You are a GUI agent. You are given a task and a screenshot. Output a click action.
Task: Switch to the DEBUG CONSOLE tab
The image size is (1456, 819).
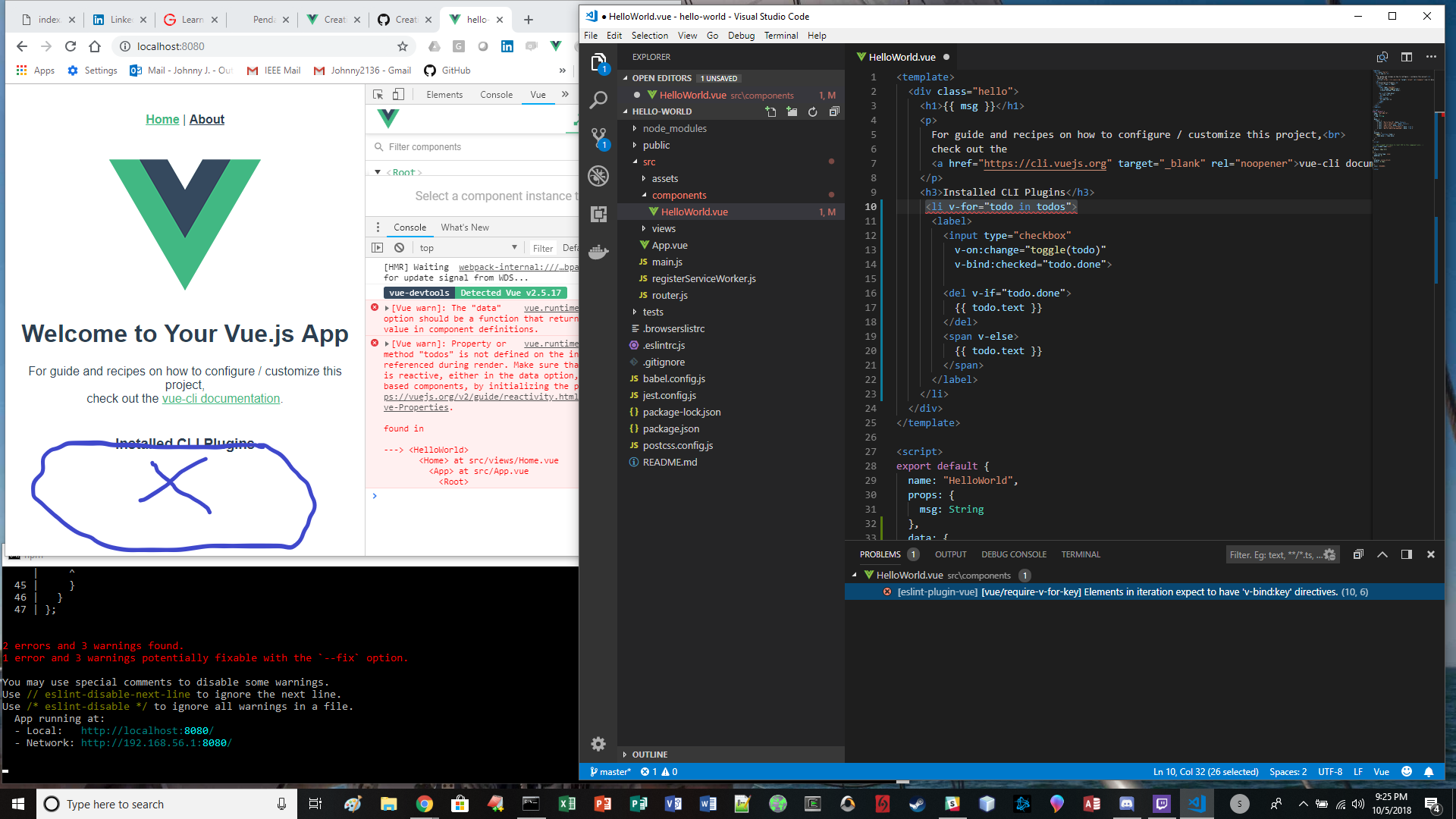click(x=1013, y=554)
